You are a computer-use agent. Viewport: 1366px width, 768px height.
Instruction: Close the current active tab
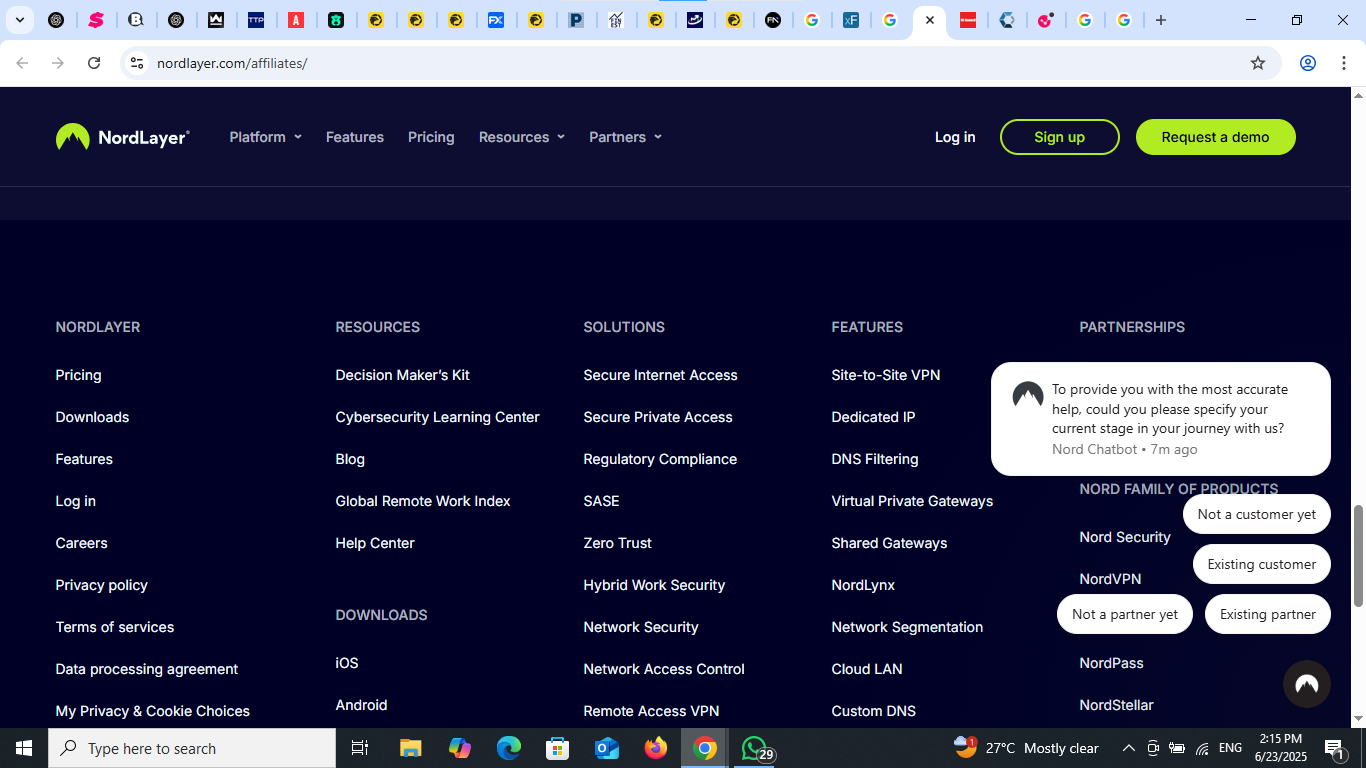point(930,20)
